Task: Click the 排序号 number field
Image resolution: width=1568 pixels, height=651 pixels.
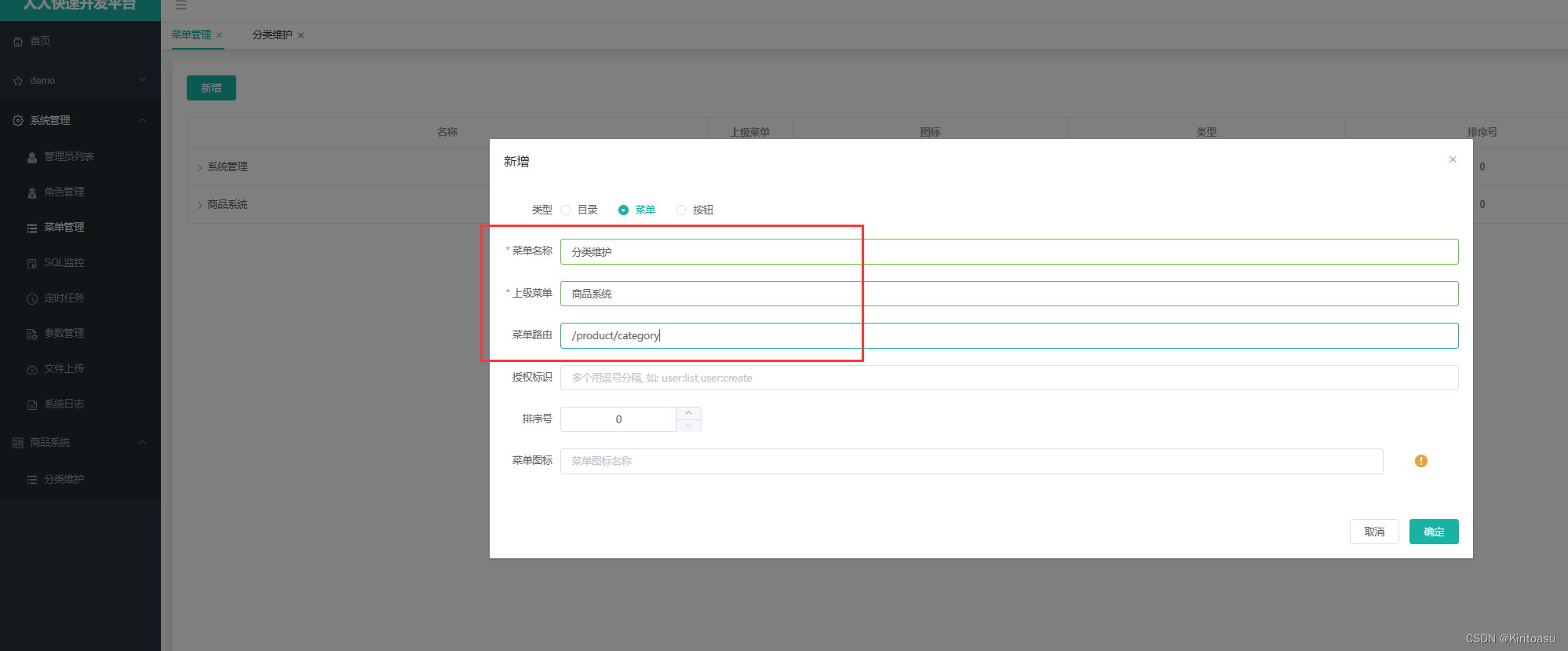Action: click(x=618, y=419)
